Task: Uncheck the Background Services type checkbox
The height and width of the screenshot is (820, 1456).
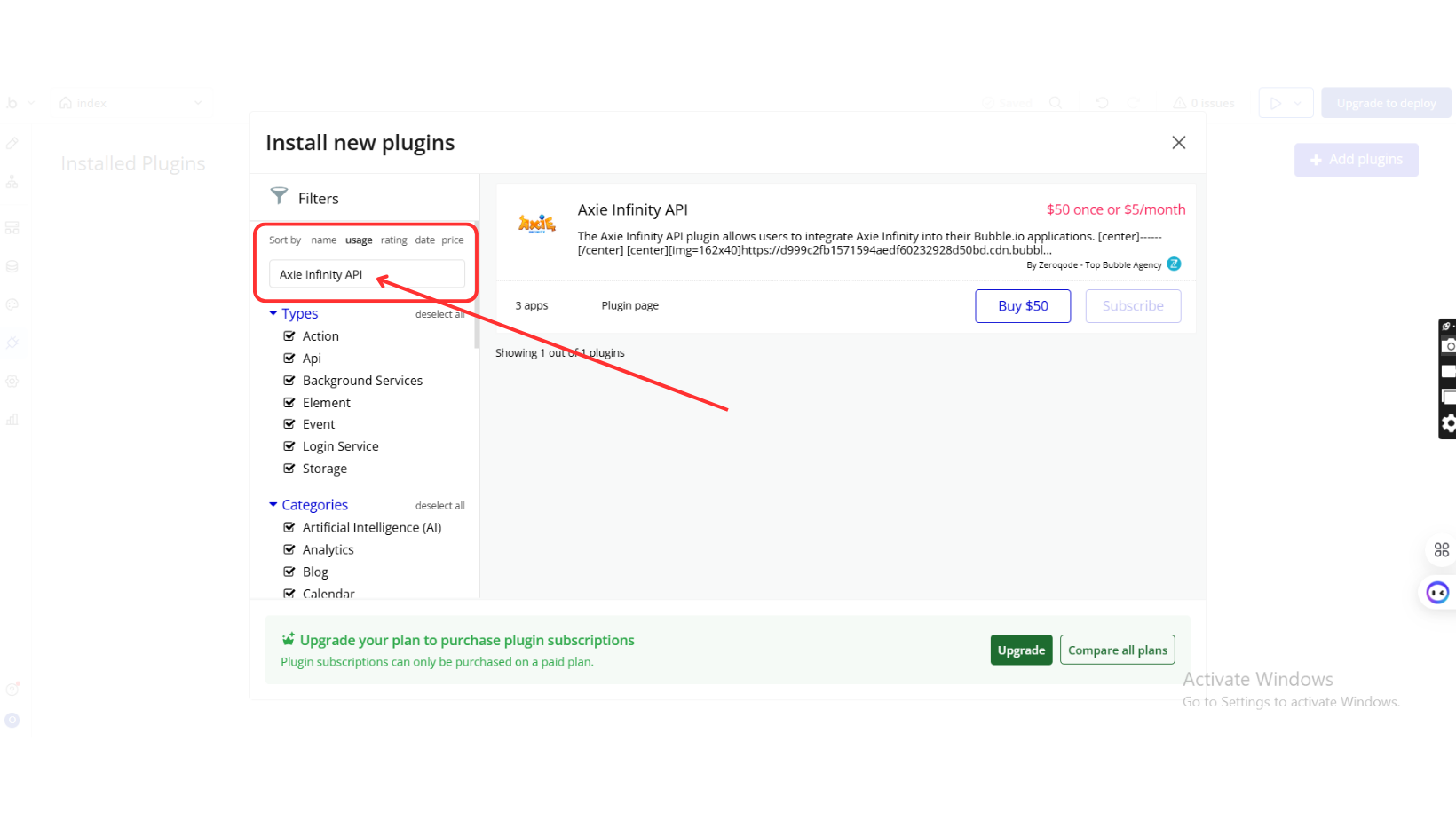Action: click(289, 380)
